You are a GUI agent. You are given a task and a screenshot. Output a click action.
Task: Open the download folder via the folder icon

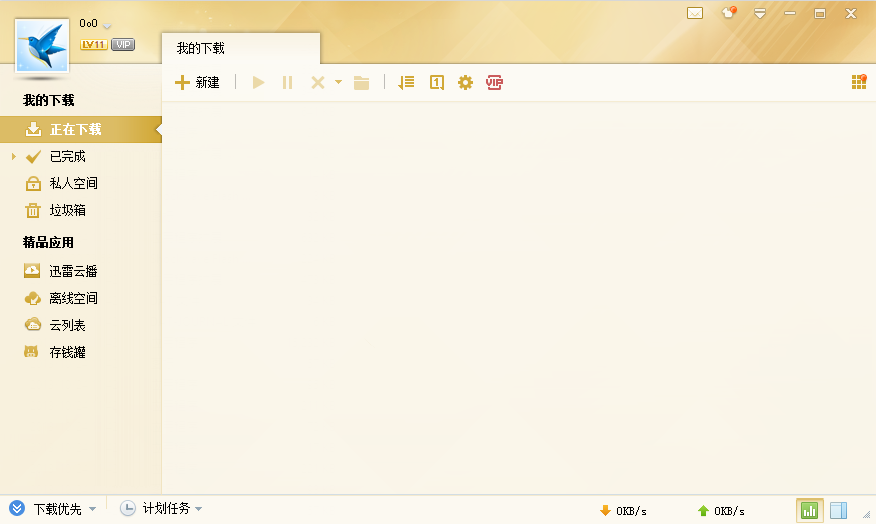click(361, 83)
